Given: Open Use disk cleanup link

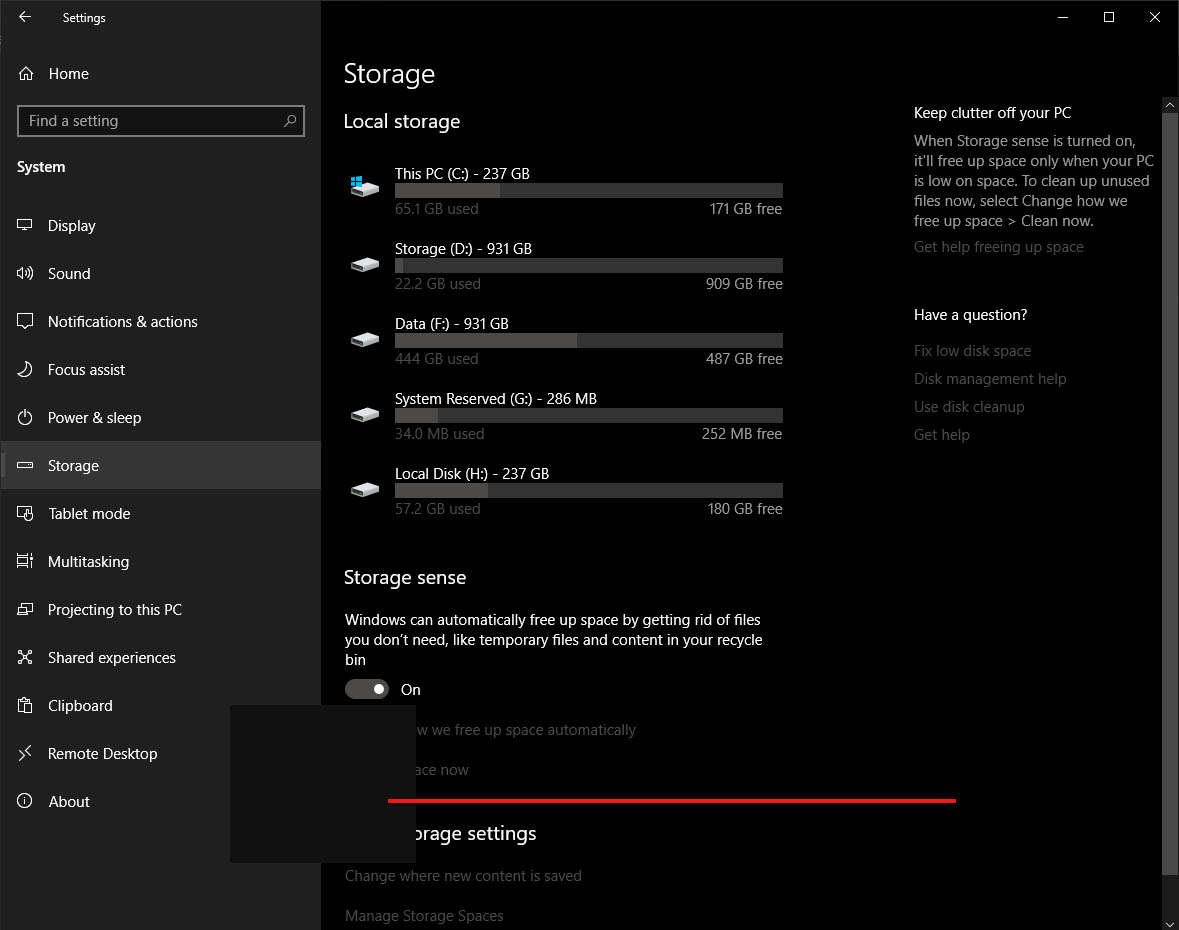Looking at the screenshot, I should 968,407.
